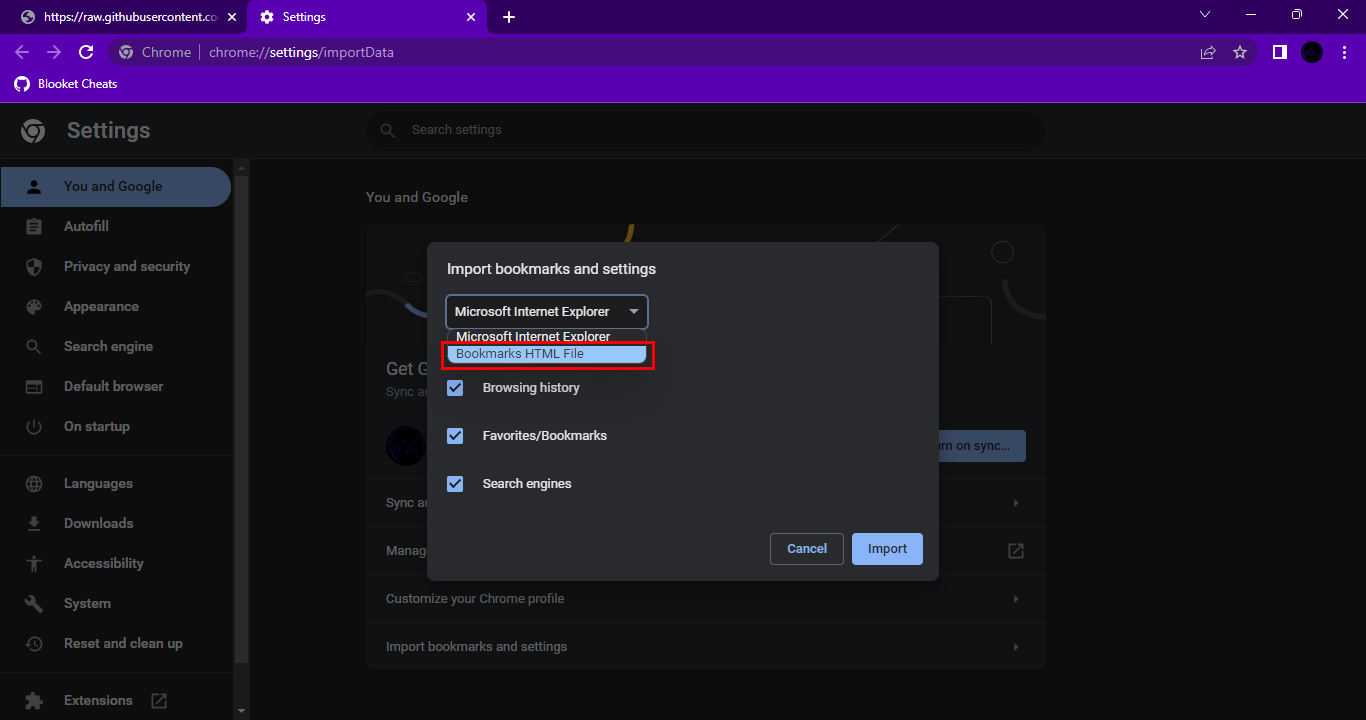The image size is (1366, 720).
Task: Open Accessibility settings section
Action: pyautogui.click(x=115, y=563)
